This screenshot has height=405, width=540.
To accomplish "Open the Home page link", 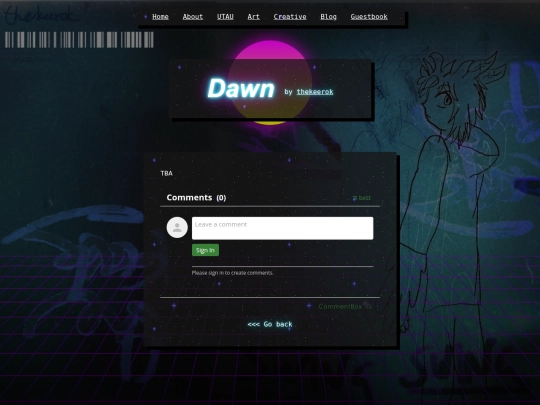I will tap(160, 17).
